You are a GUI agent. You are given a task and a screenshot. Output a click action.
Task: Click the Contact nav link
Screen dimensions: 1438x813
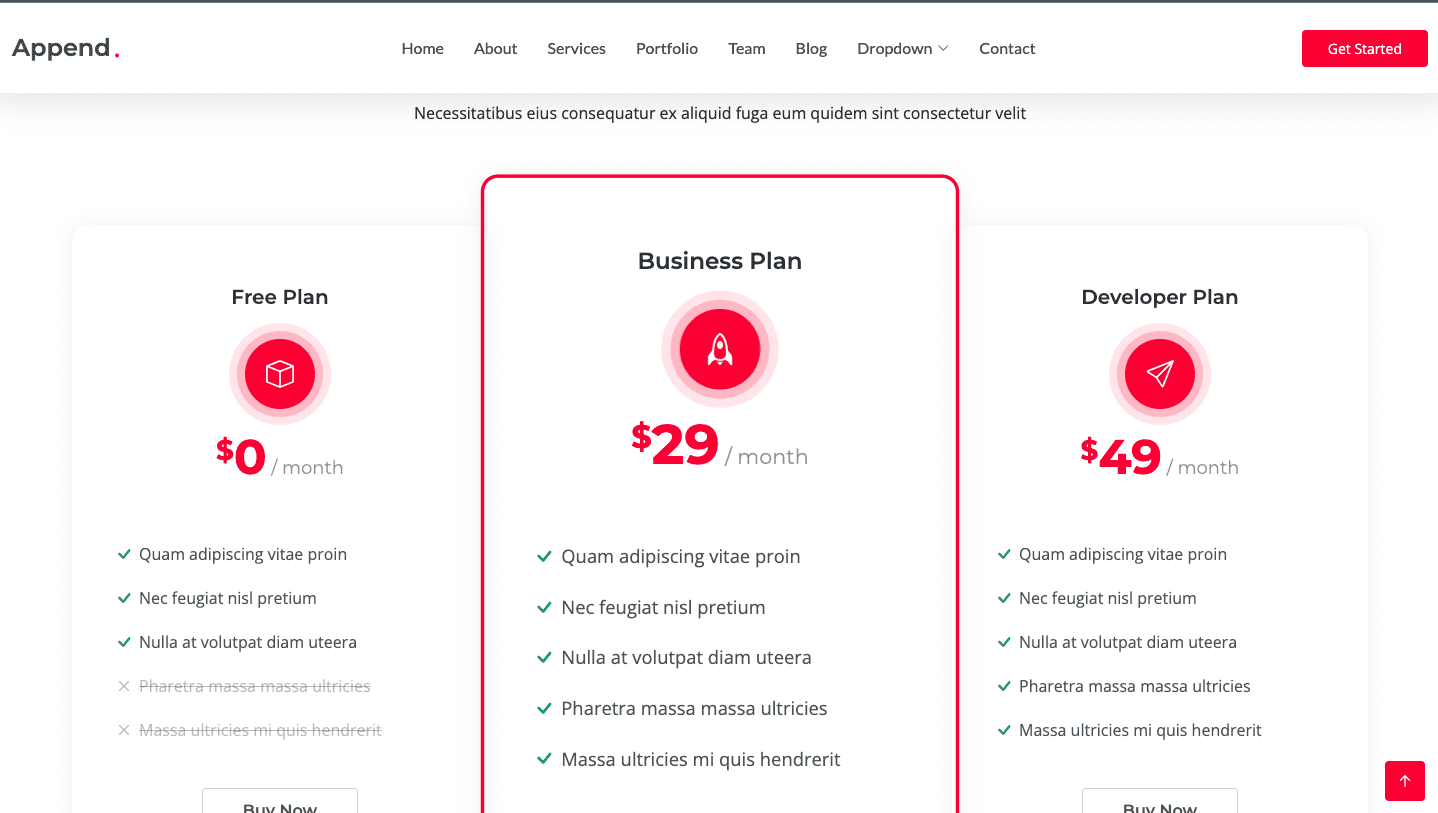[1007, 48]
